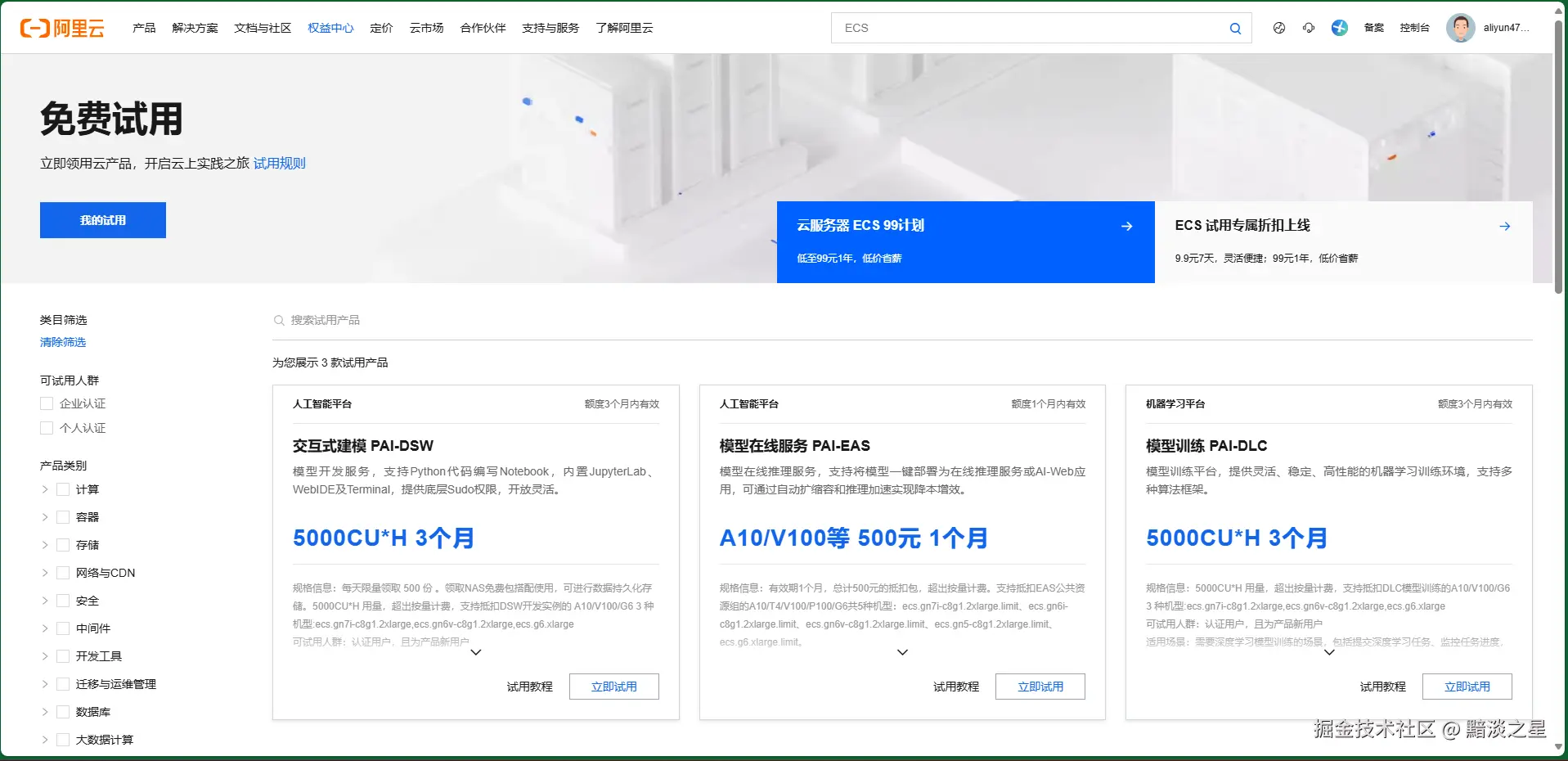The width and height of the screenshot is (1568, 761).
Task: Expand the 中间件 category chevron
Action: 45,628
